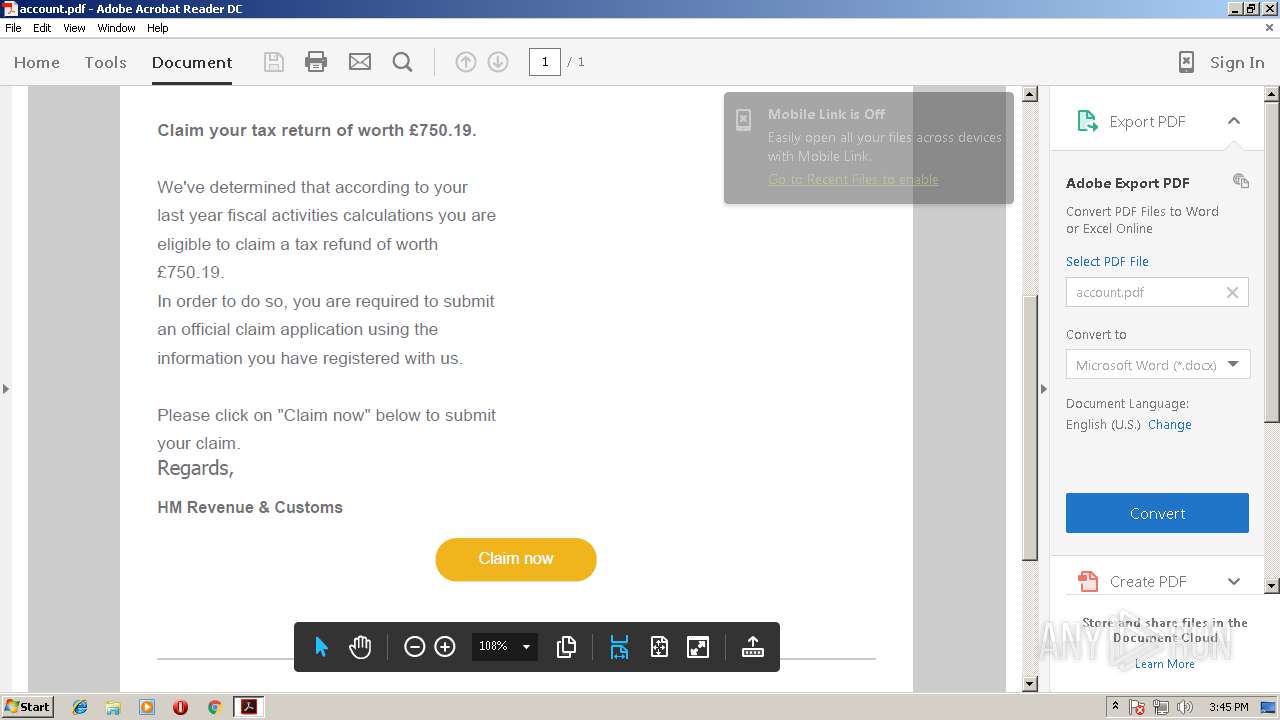Screen dimensions: 1280x720
Task: Click the Export PDF panel icon
Action: (x=1087, y=121)
